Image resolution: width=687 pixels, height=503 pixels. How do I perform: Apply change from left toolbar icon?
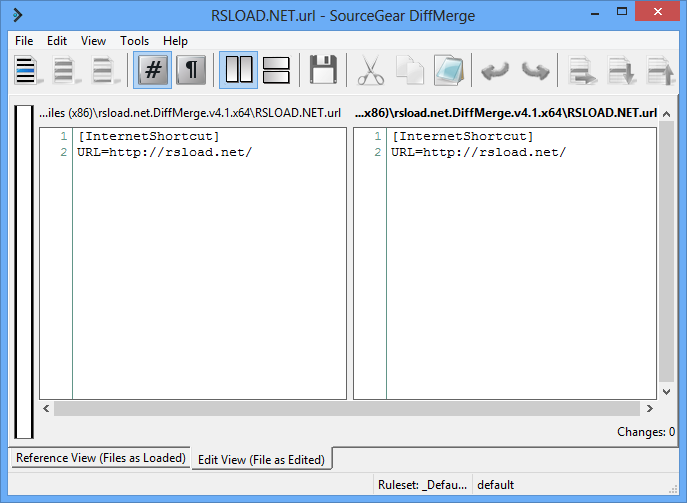click(x=582, y=70)
